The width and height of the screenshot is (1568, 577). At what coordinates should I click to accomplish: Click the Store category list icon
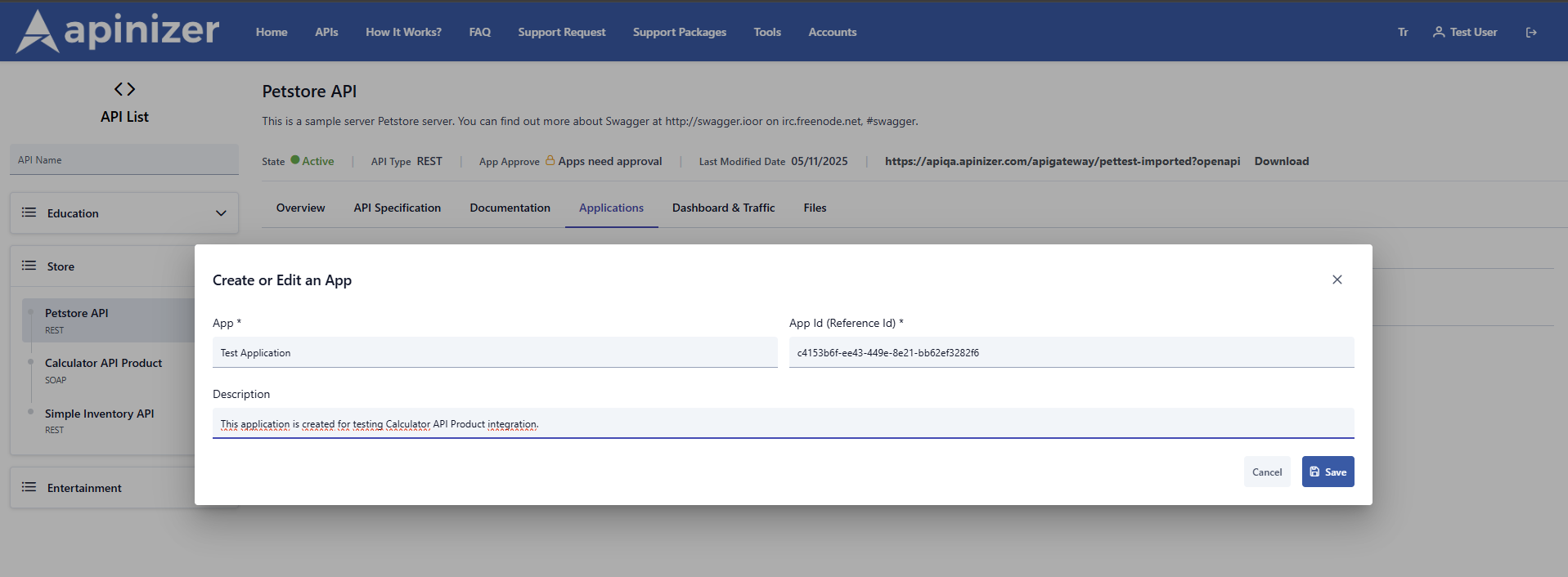tap(29, 266)
